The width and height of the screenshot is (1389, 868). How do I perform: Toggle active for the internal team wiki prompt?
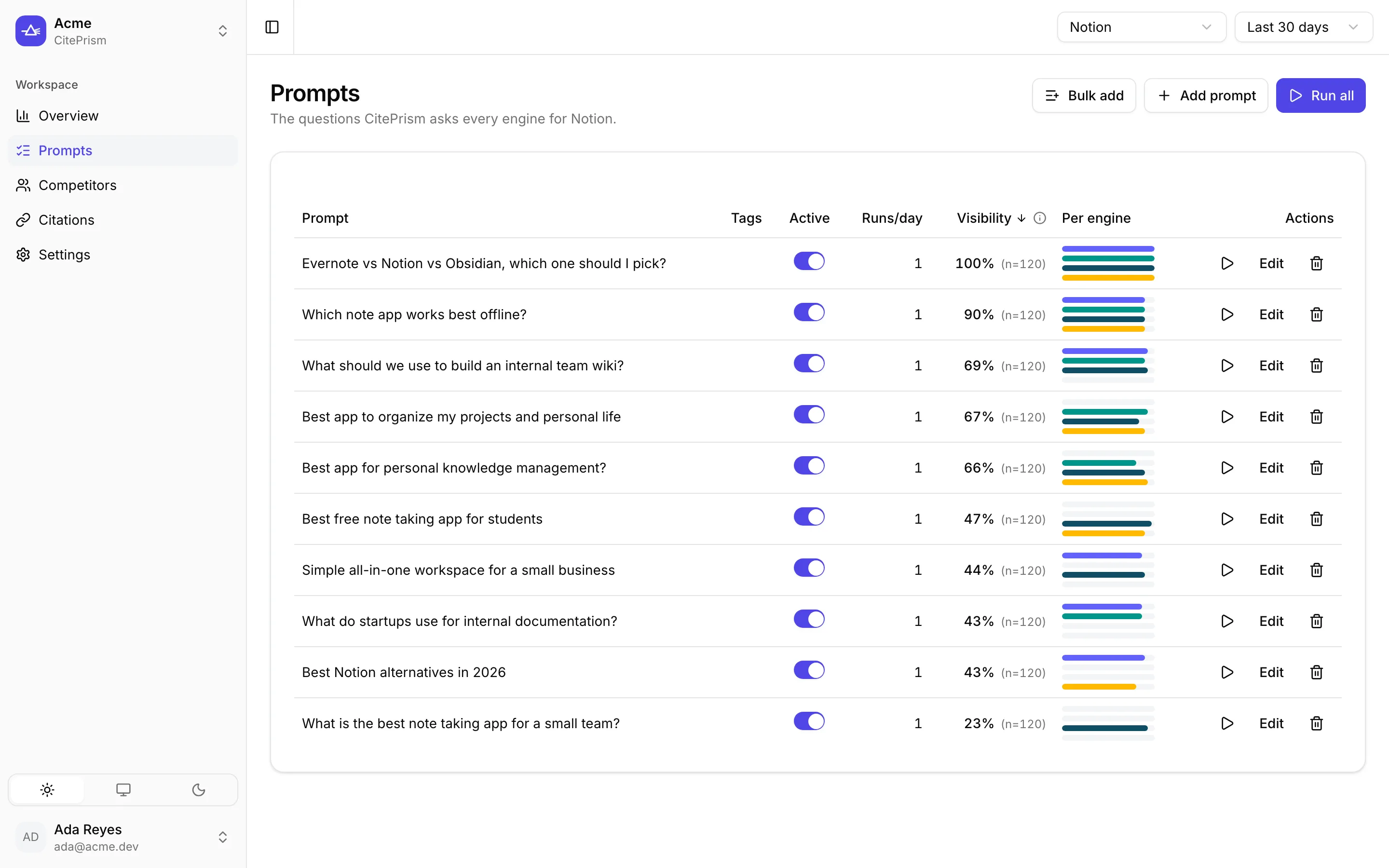(x=809, y=364)
